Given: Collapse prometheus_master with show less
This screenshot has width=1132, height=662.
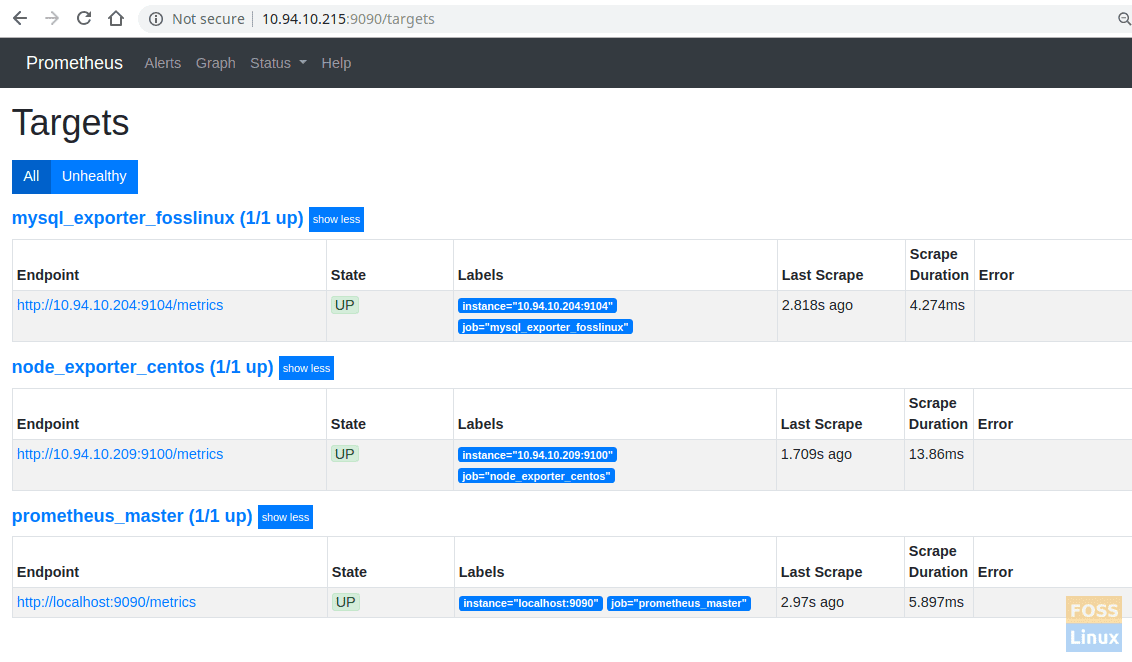Looking at the screenshot, I should [285, 517].
